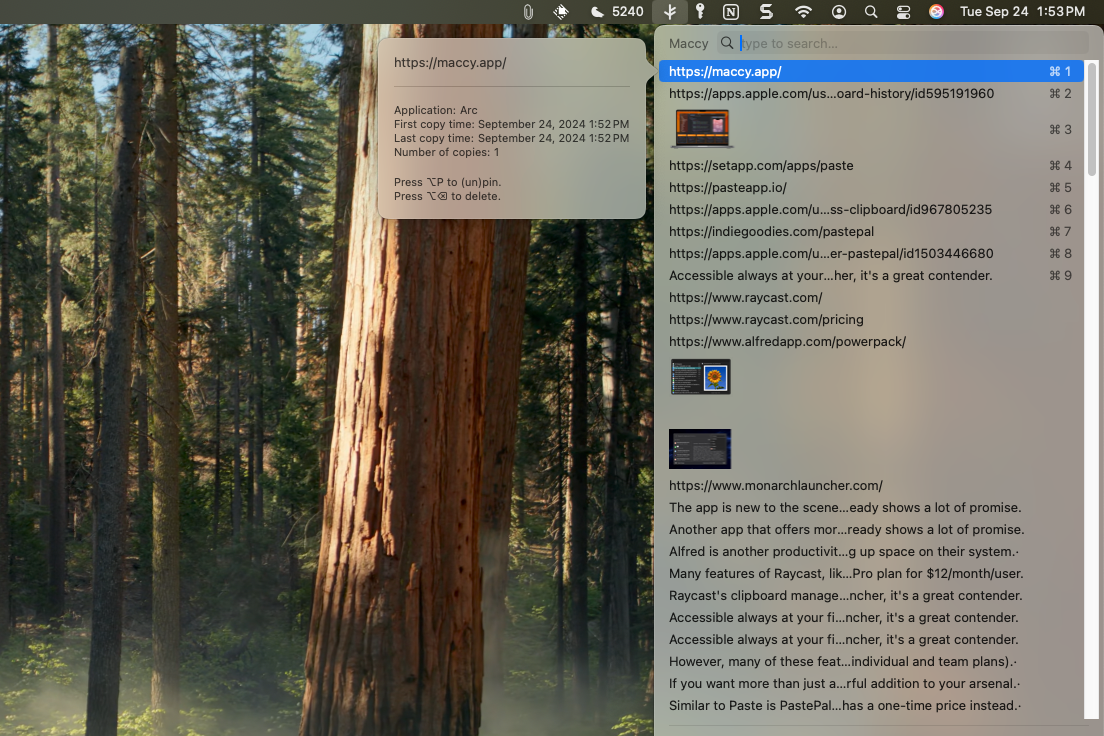Click 'Number of copies: 1' in preview popup

(446, 152)
